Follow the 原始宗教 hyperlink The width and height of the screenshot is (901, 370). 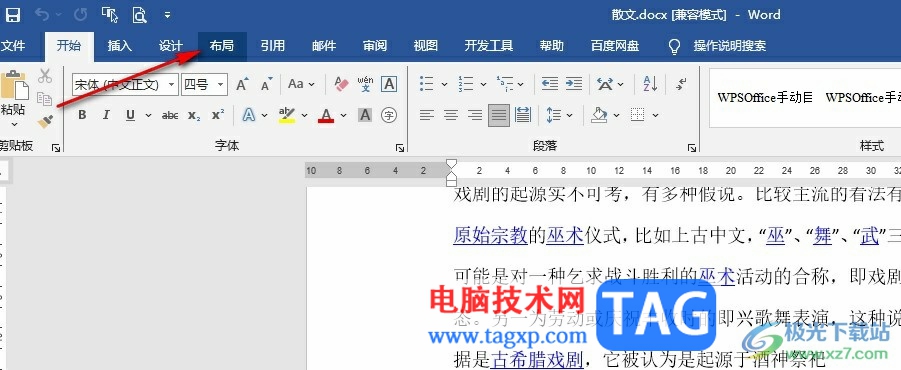tap(490, 236)
